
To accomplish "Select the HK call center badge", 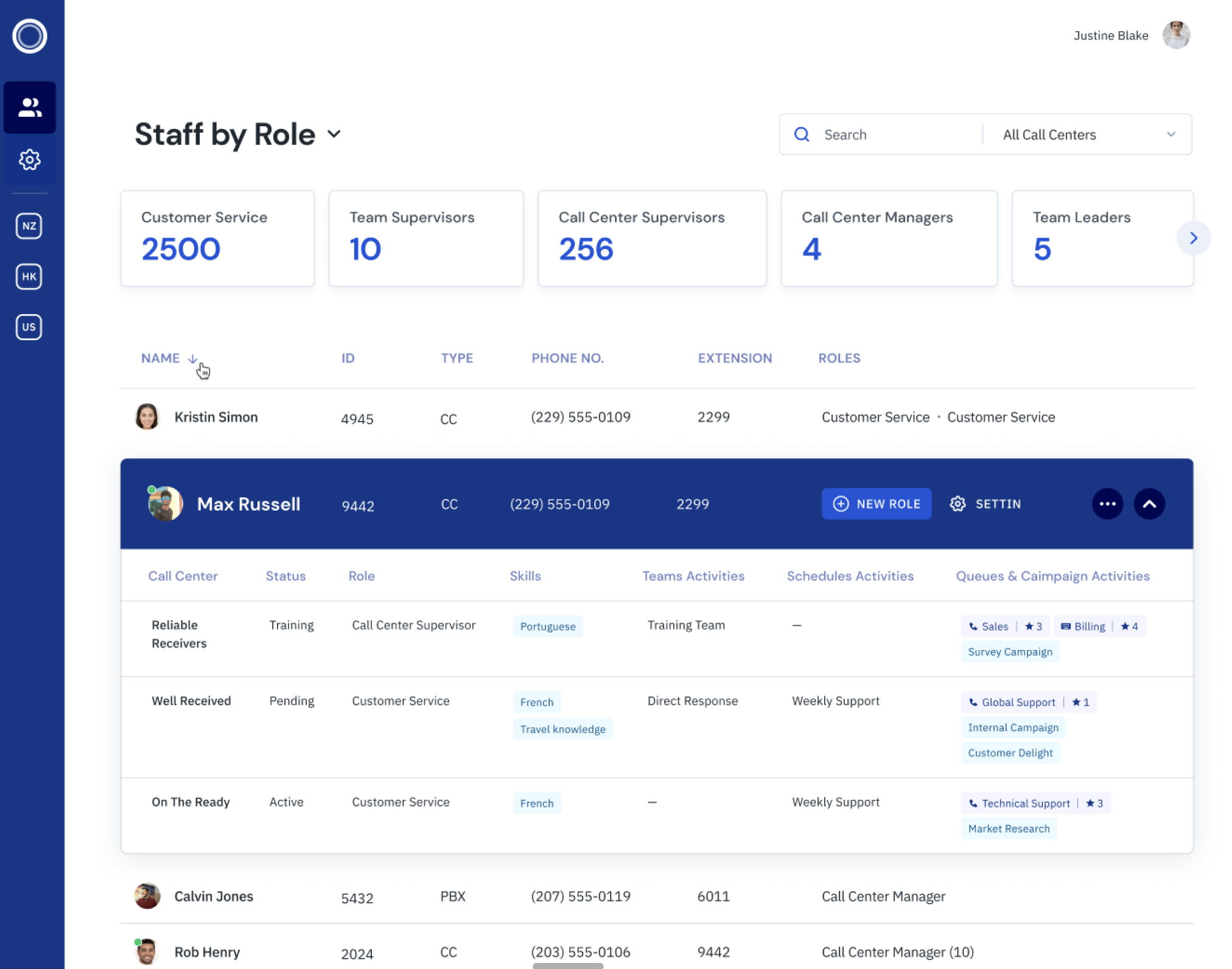I will [29, 276].
